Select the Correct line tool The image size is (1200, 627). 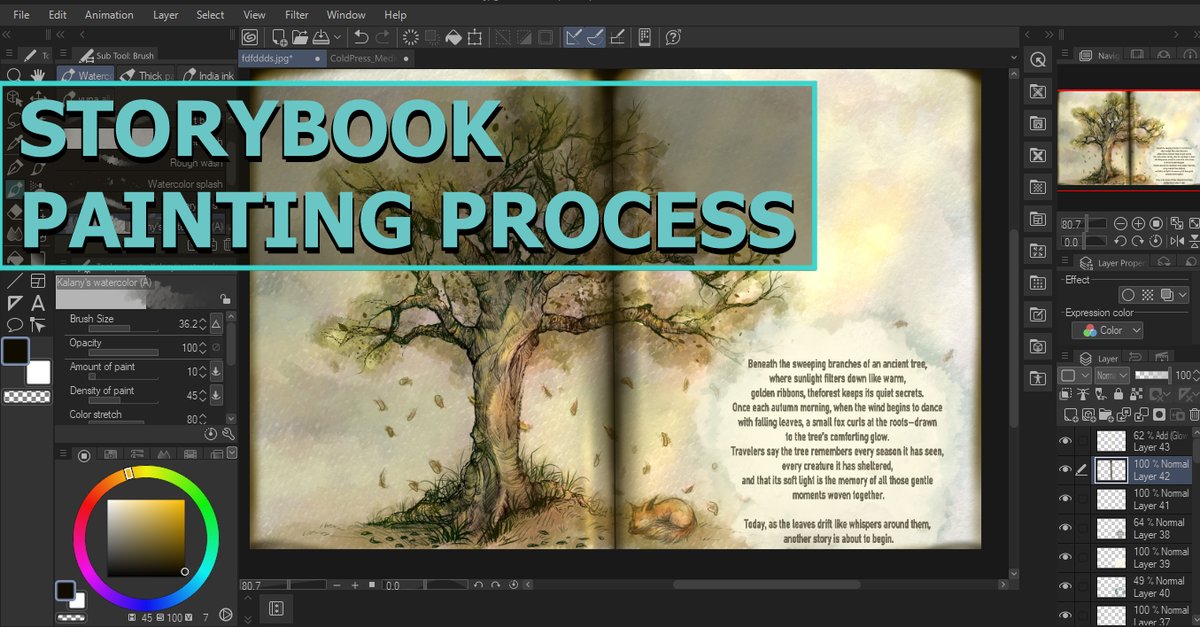(x=38, y=324)
